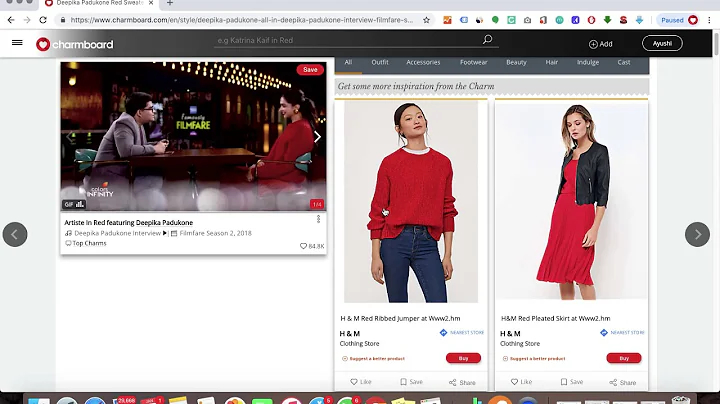Viewport: 720px width, 404px height.
Task: Click 'H&M Red Pleated Skirt at Www2.hm' title
Action: click(556, 318)
